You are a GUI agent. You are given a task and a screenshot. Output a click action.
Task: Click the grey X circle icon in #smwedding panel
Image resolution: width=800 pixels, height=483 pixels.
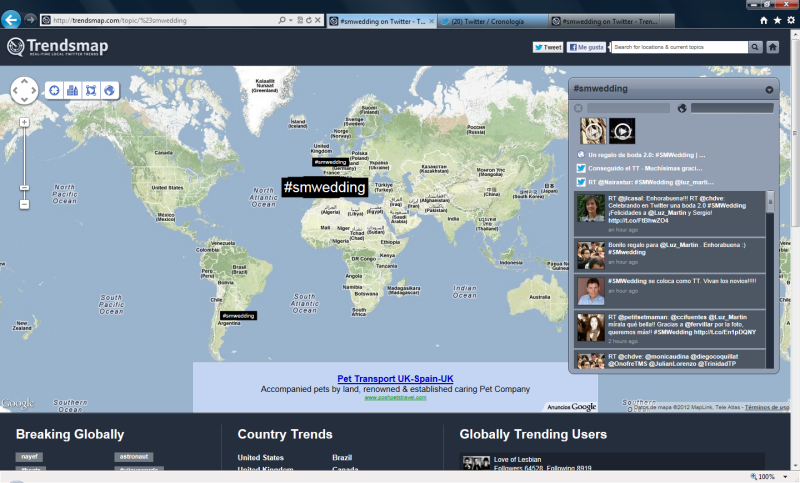(x=578, y=108)
